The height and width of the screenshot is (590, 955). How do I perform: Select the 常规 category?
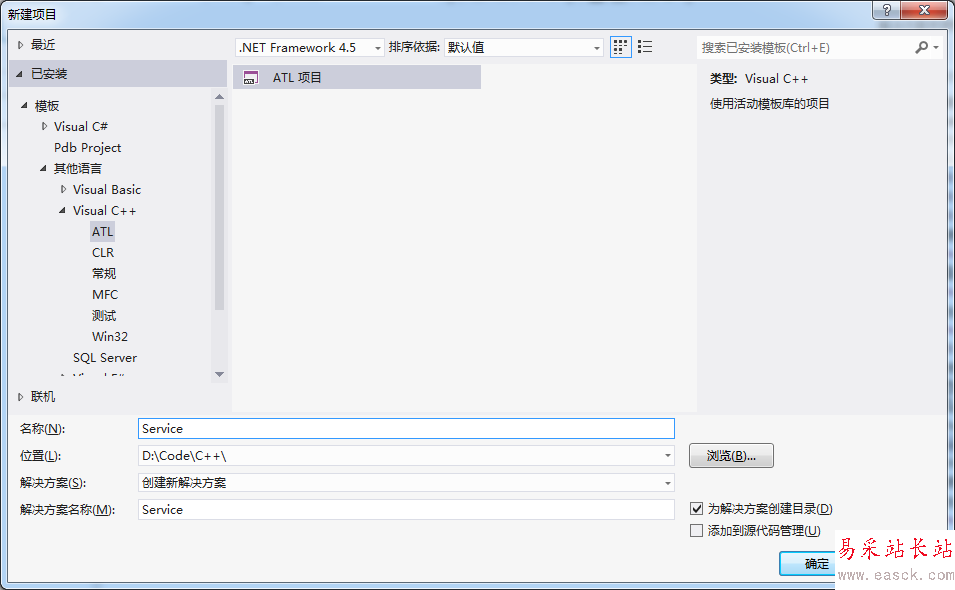tap(104, 273)
